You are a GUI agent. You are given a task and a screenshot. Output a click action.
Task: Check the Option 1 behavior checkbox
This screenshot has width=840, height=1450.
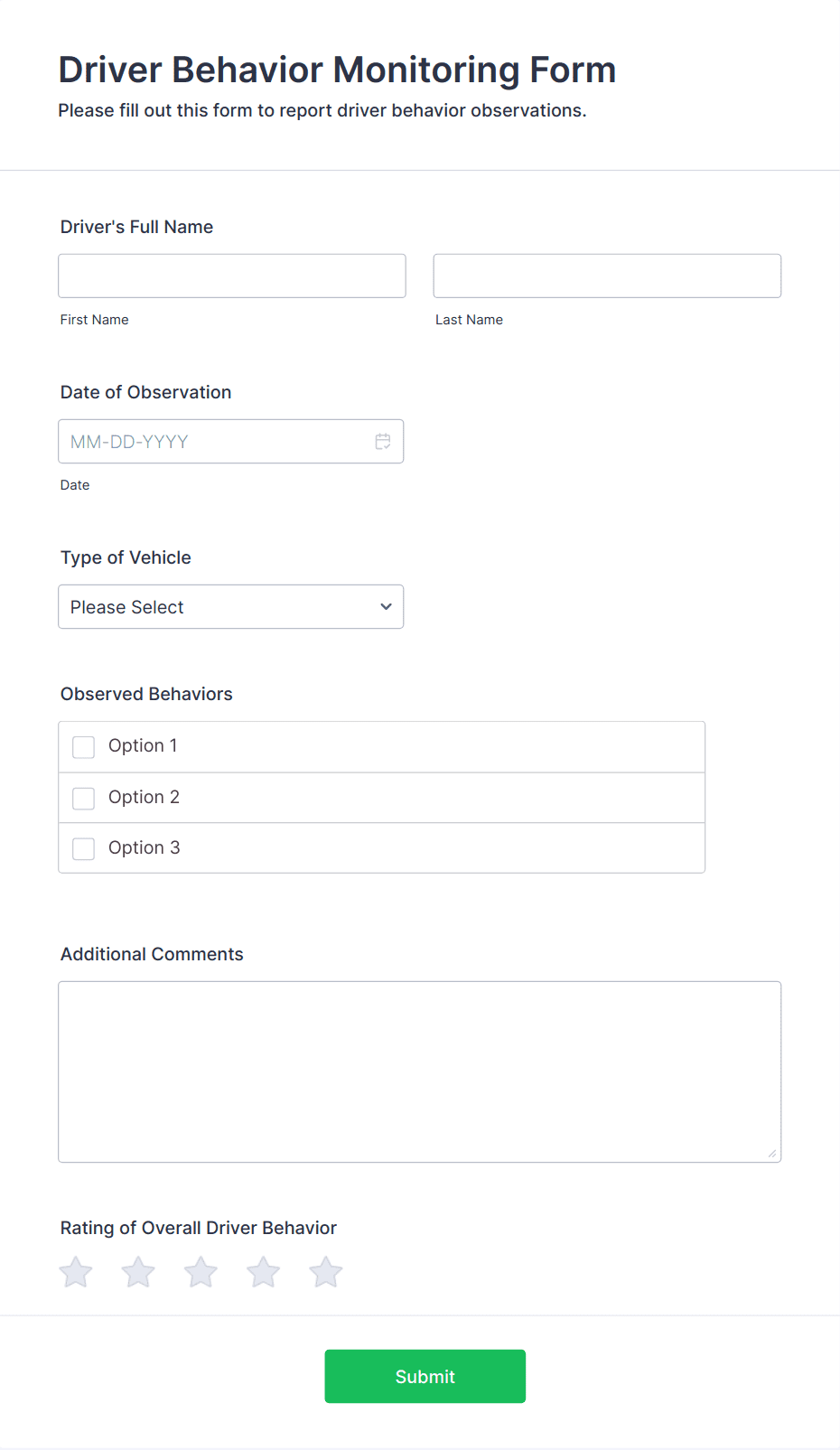83,746
